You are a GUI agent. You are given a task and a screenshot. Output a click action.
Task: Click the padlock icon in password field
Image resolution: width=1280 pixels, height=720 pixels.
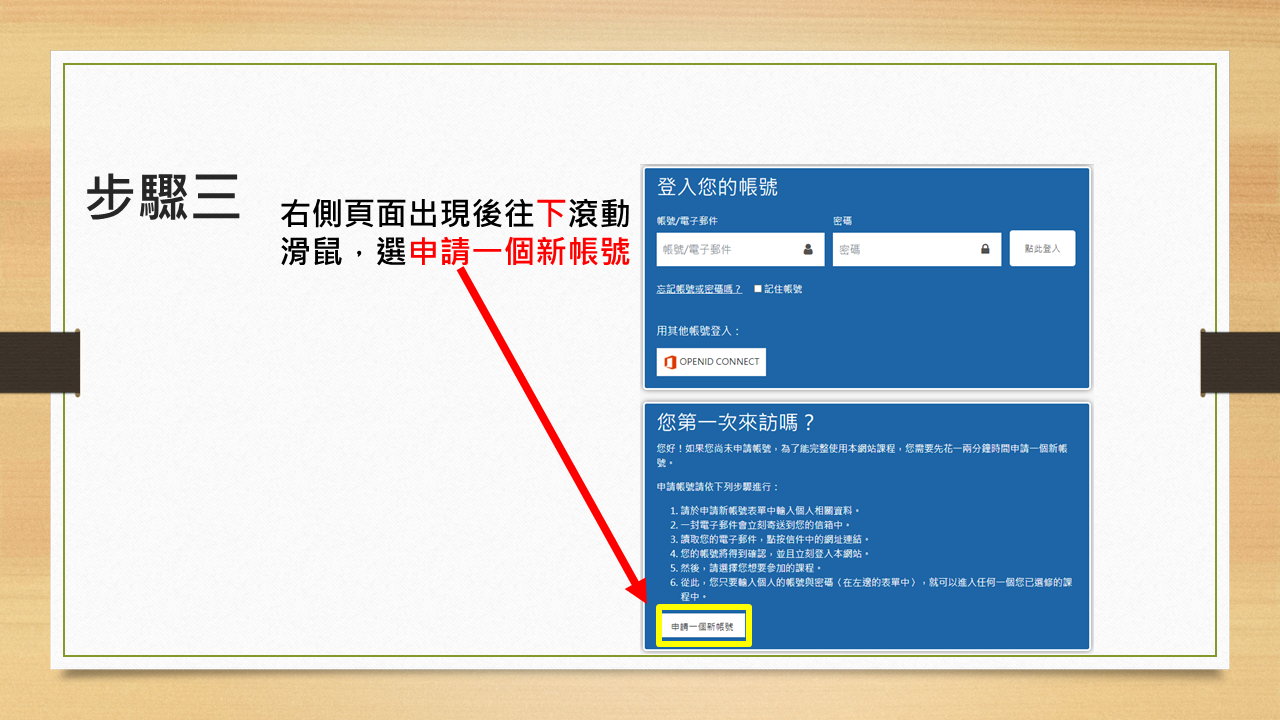pos(985,250)
